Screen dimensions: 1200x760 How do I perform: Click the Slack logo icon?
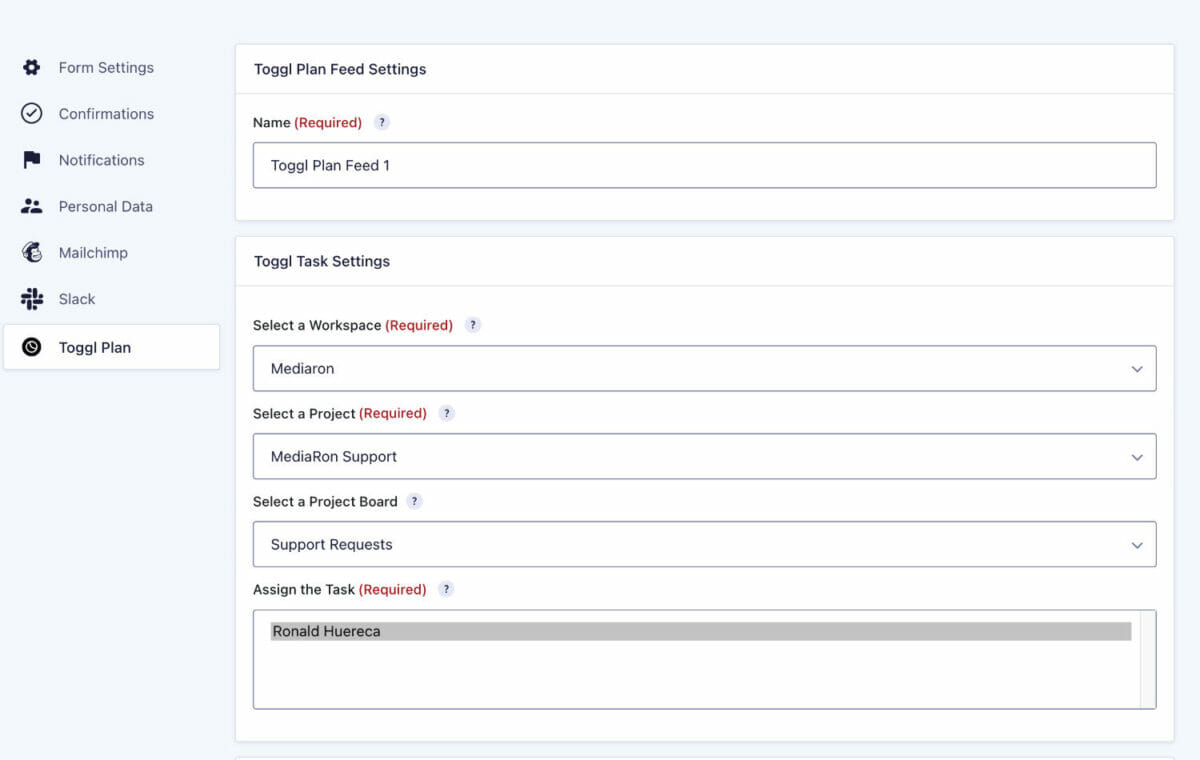pos(32,299)
